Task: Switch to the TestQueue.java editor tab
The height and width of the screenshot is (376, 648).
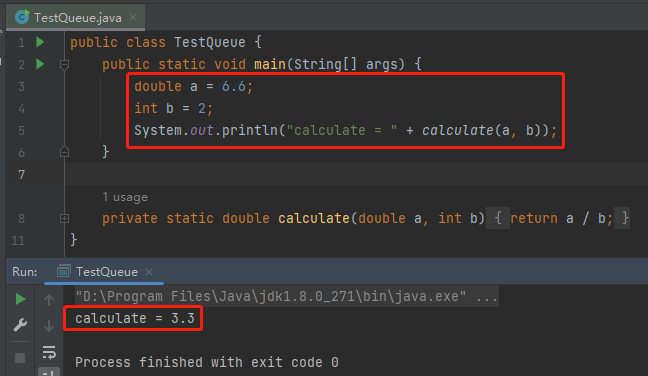Action: point(78,18)
